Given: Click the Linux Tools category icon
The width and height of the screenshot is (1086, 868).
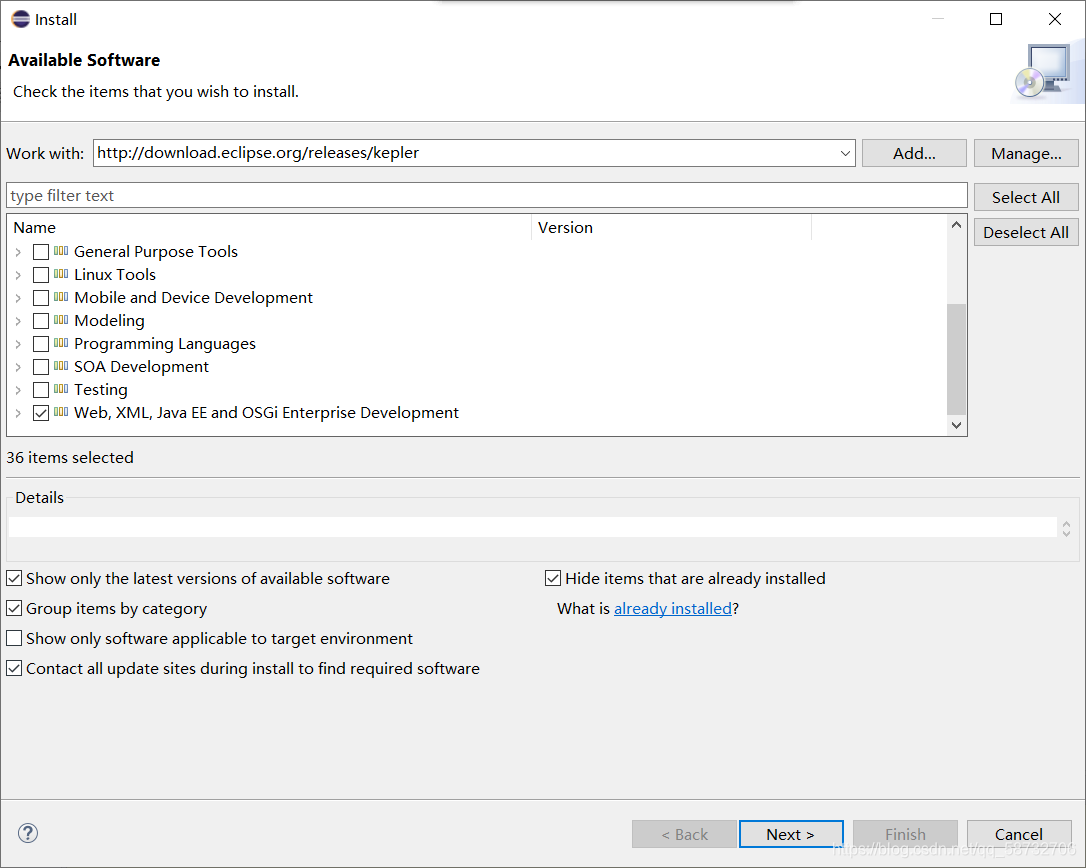Looking at the screenshot, I should (61, 274).
